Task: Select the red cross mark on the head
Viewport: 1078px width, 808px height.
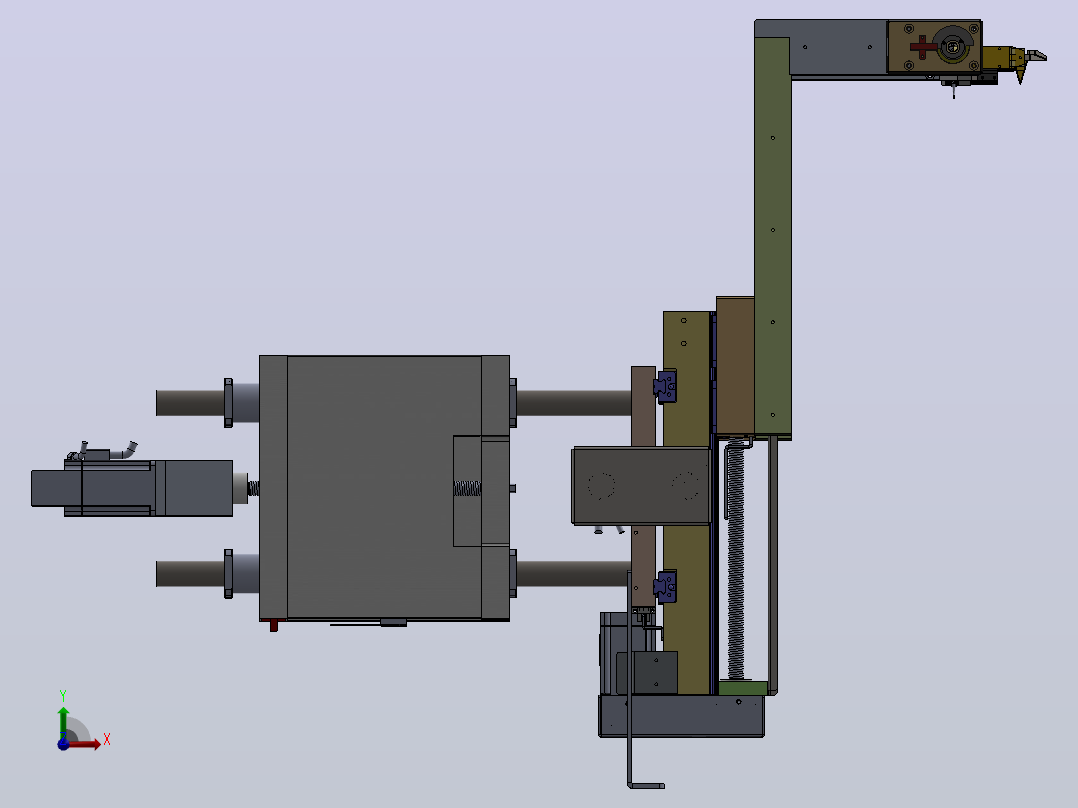Action: 923,47
